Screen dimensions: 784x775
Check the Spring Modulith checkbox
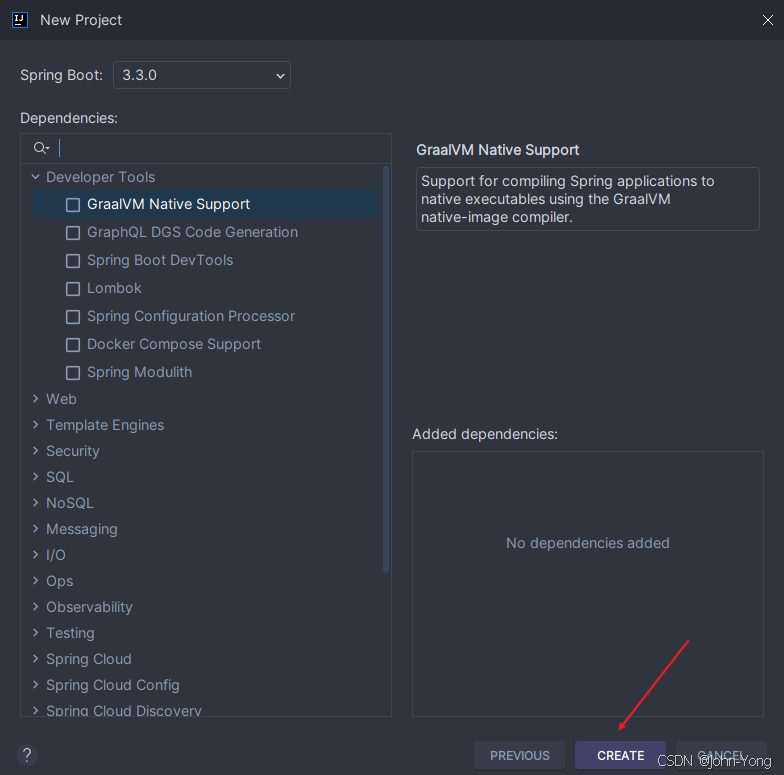(x=73, y=372)
